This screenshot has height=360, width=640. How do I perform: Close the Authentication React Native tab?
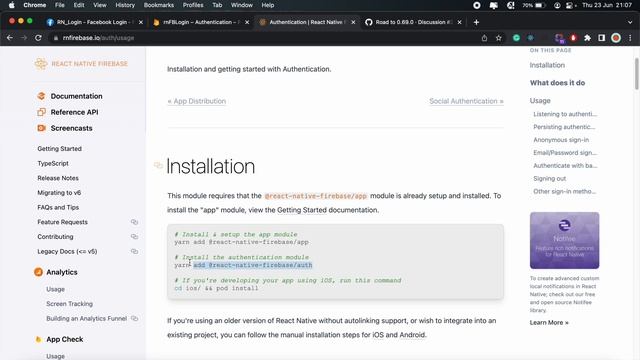coord(353,22)
